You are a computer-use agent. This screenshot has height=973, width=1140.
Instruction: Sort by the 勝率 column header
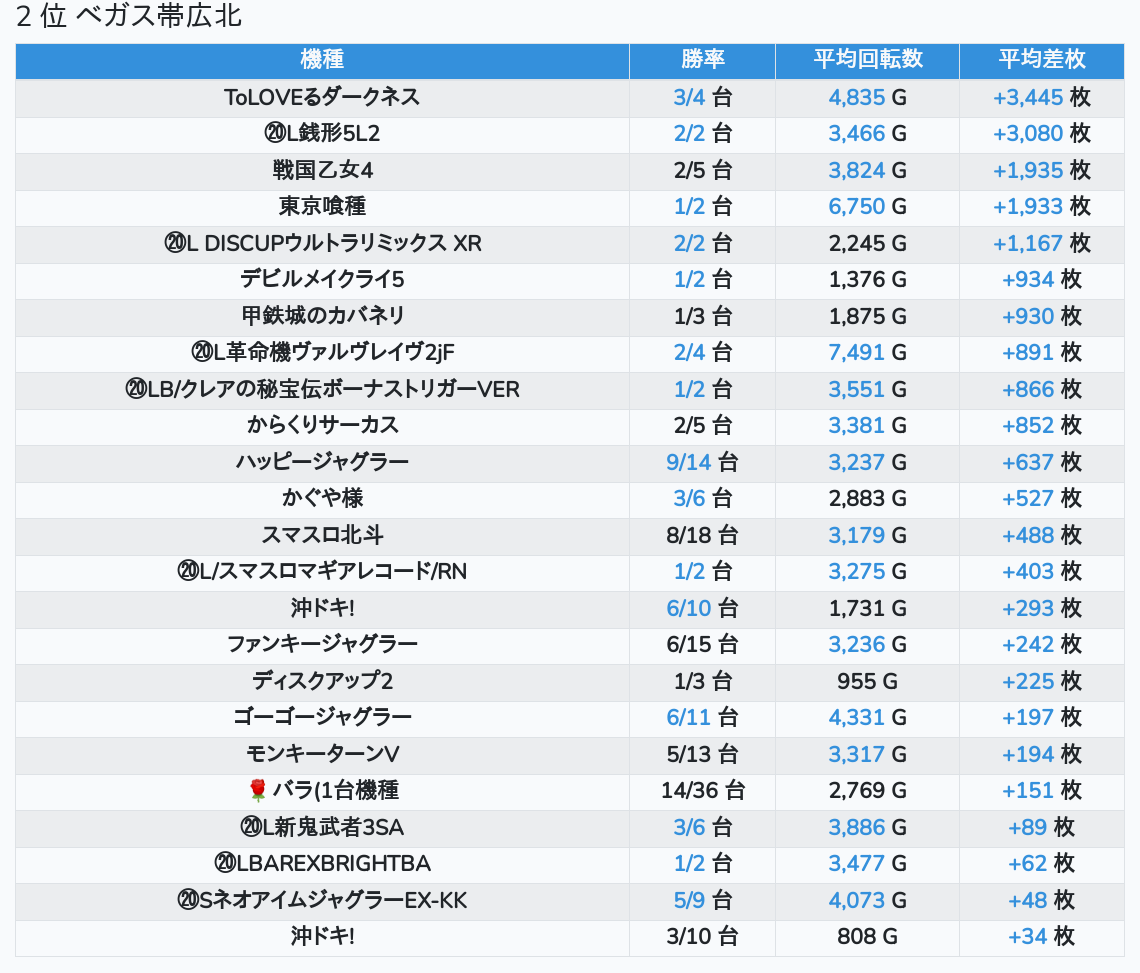click(x=702, y=59)
